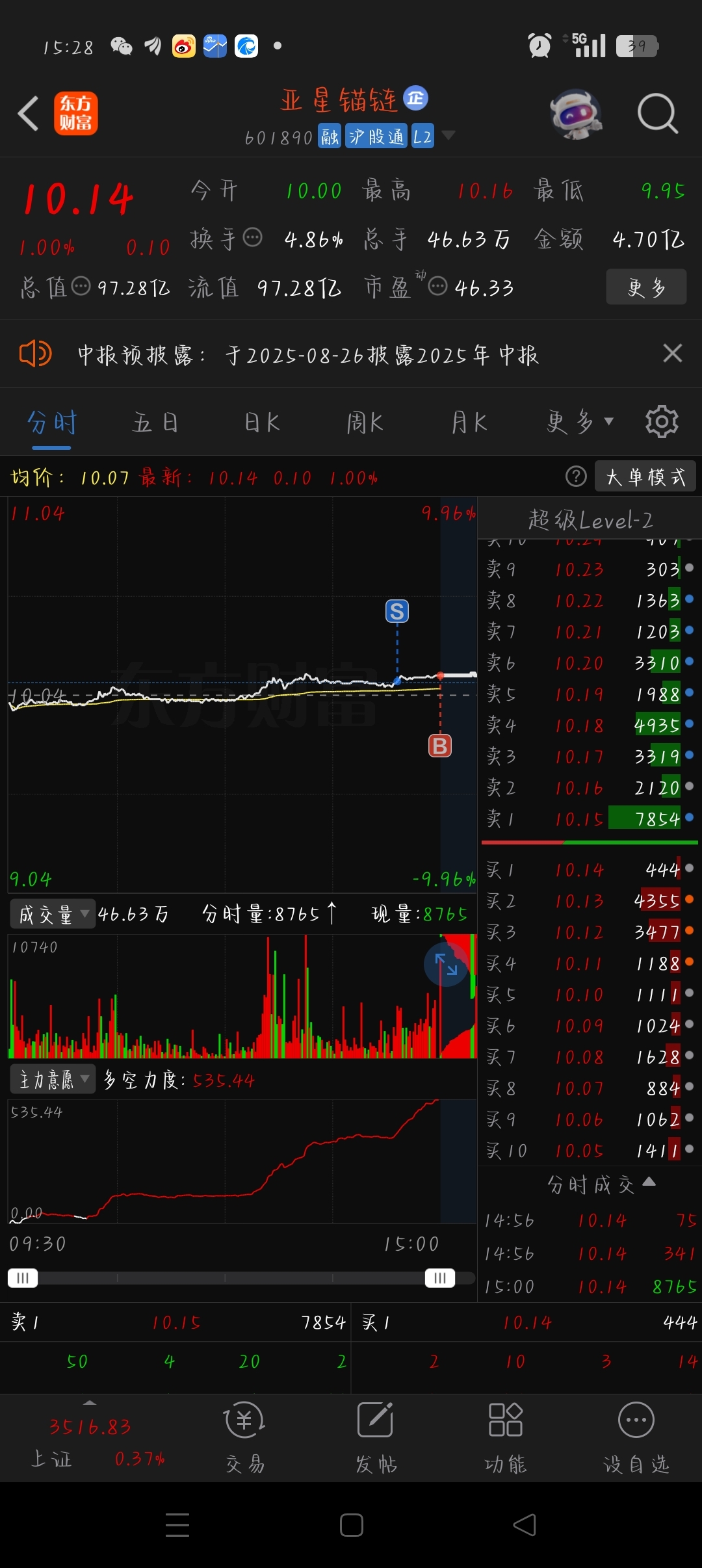This screenshot has width=702, height=1568.
Task: Select the 卖9 10.23 order row
Action: tap(590, 569)
